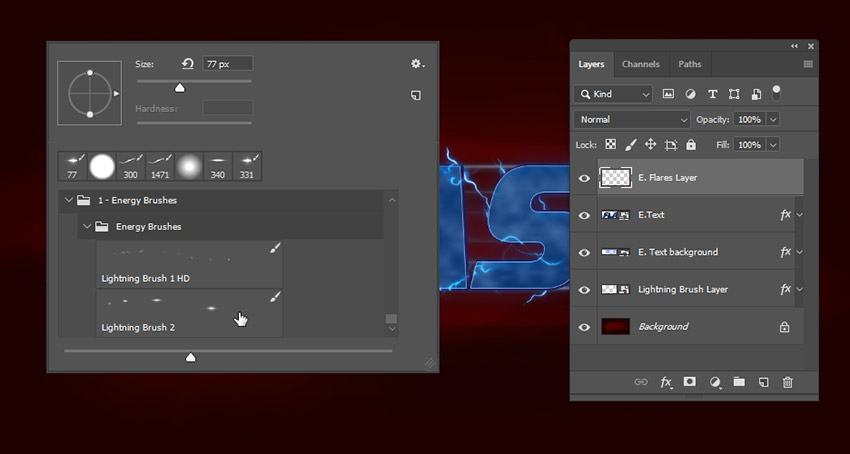Click the link layers icon
Viewport: 850px width, 454px height.
coord(641,382)
